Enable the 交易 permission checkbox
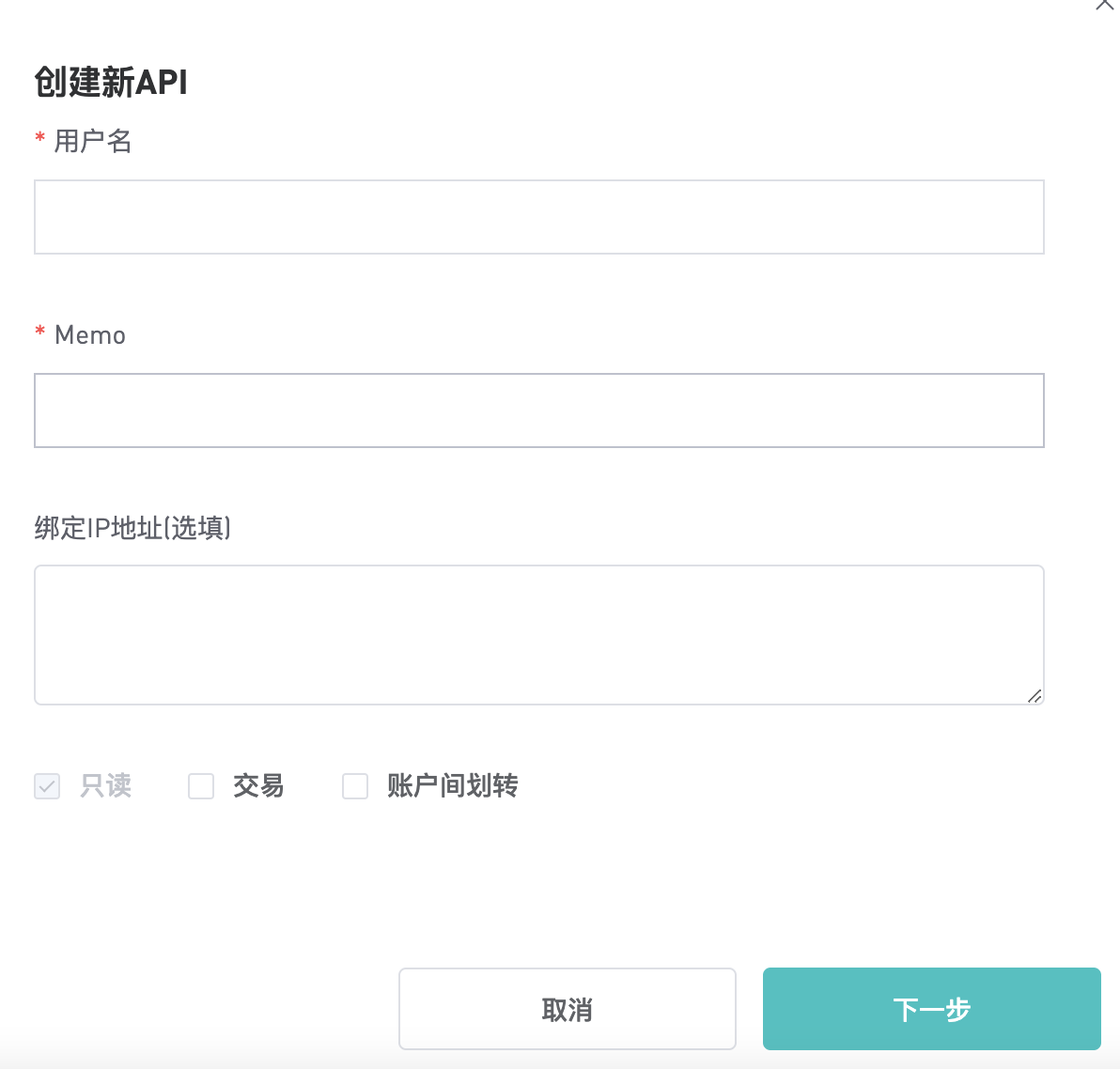1120x1069 pixels. pos(201,786)
